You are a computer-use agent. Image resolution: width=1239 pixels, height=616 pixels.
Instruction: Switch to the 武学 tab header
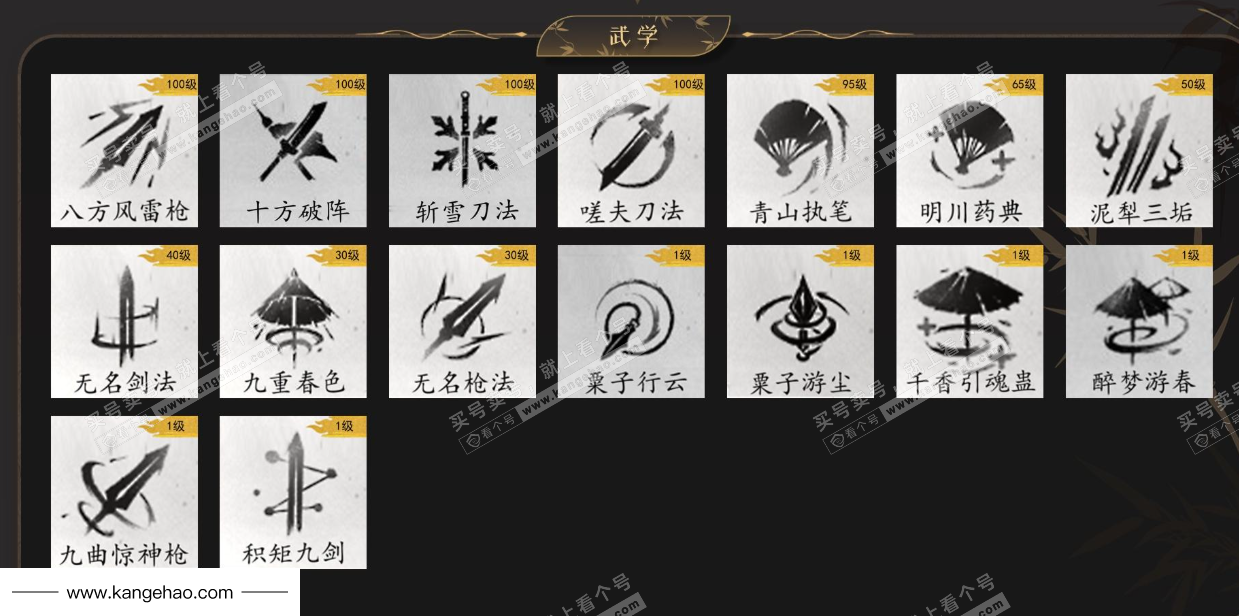point(634,36)
